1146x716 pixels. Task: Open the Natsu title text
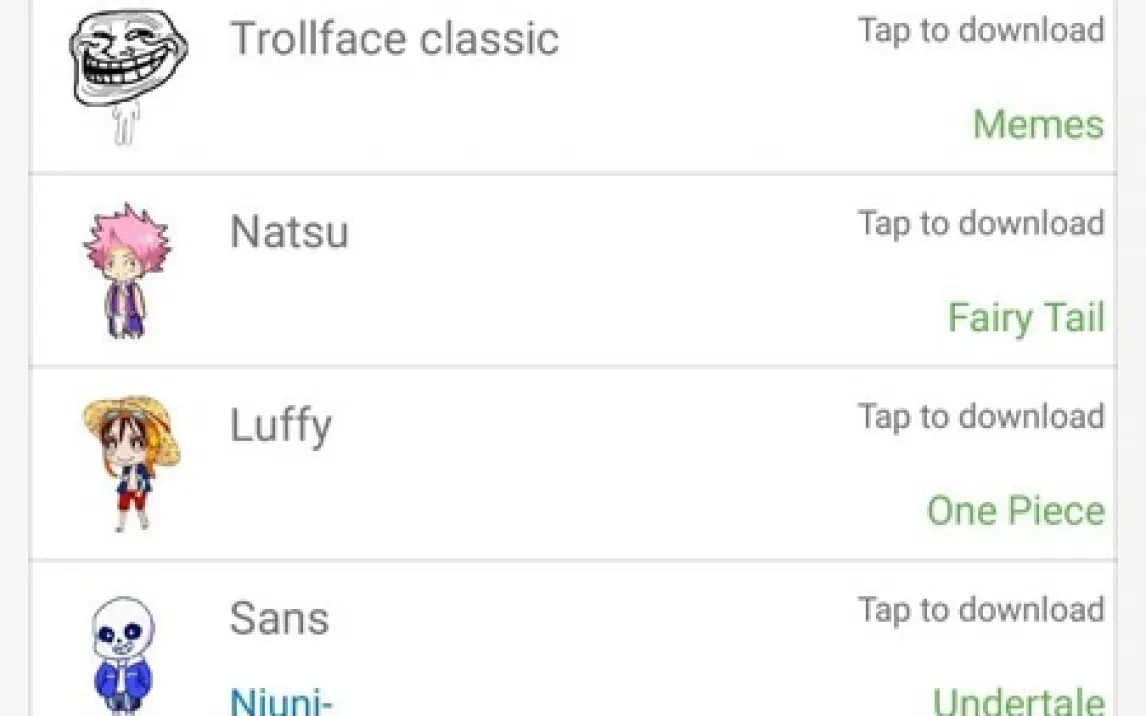coord(289,233)
